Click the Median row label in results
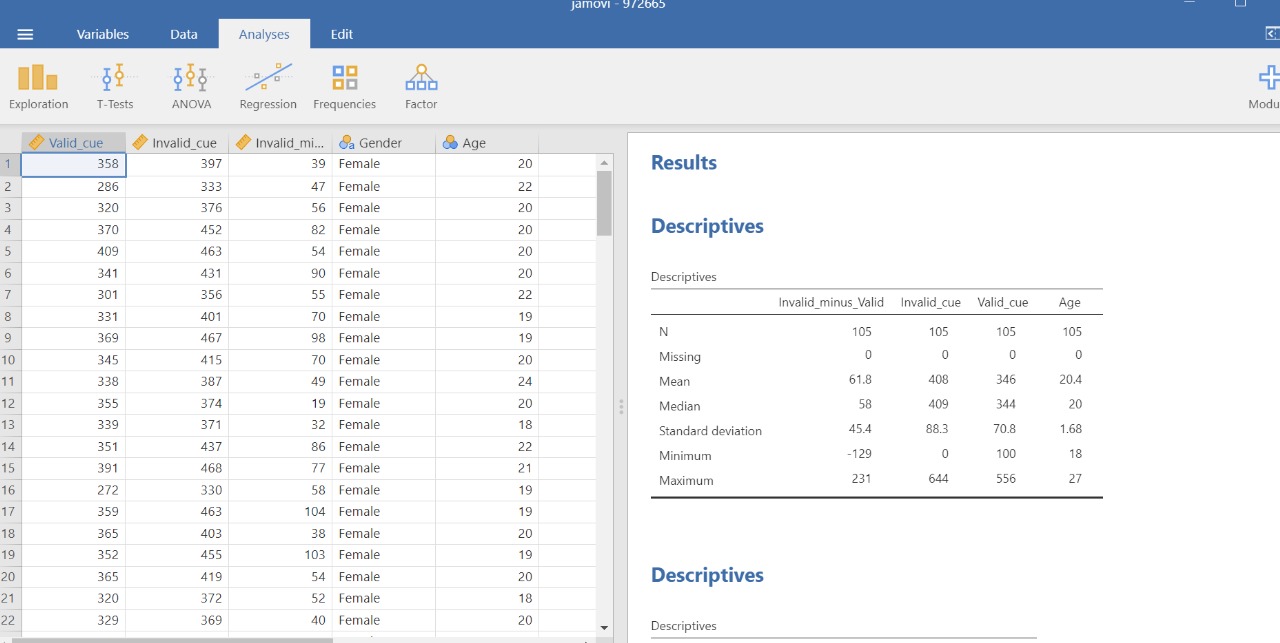Viewport: 1280px width, 643px height. [680, 406]
